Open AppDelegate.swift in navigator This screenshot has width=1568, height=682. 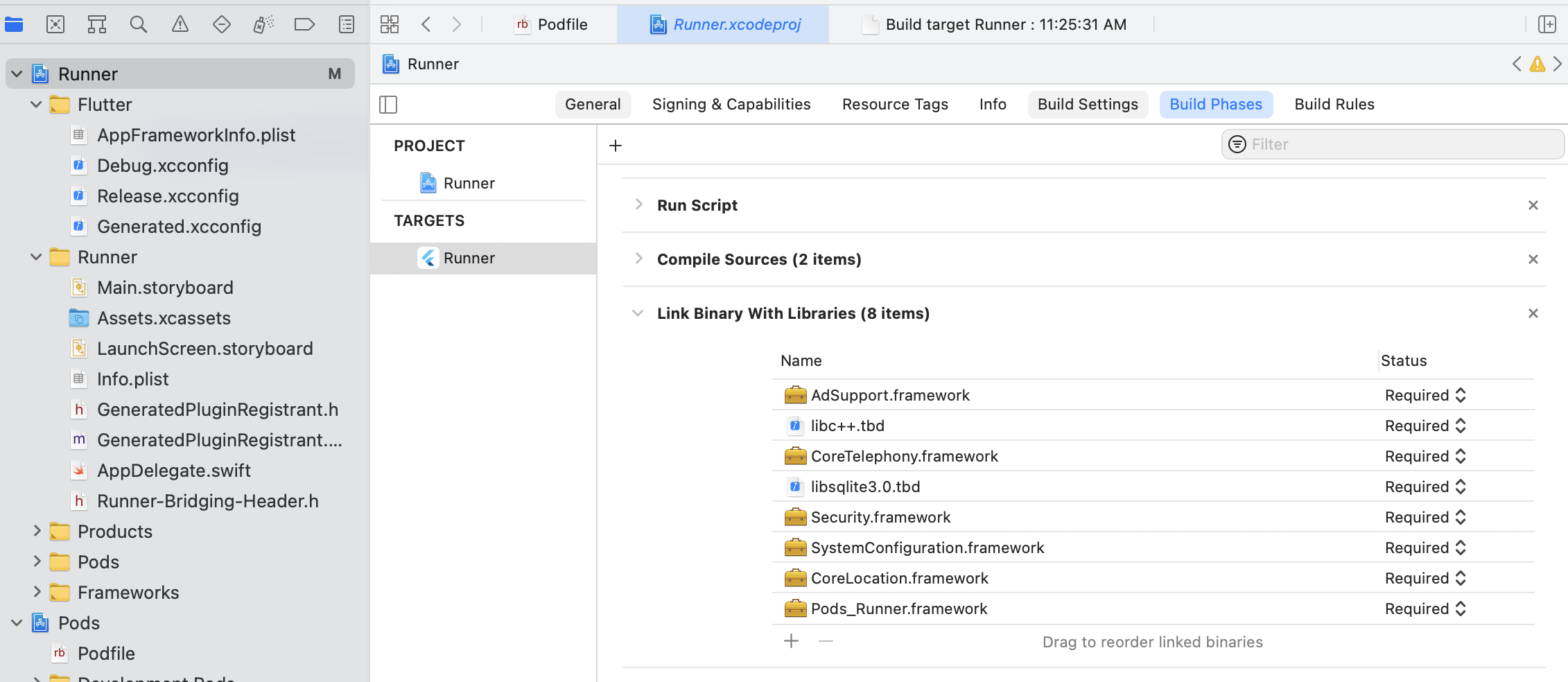pos(173,470)
